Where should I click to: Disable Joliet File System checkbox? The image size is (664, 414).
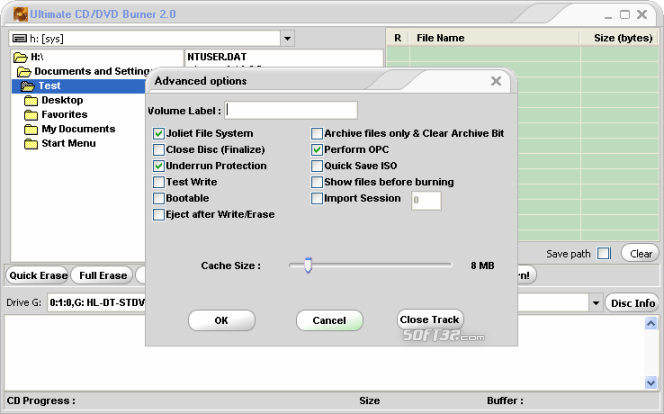[159, 134]
